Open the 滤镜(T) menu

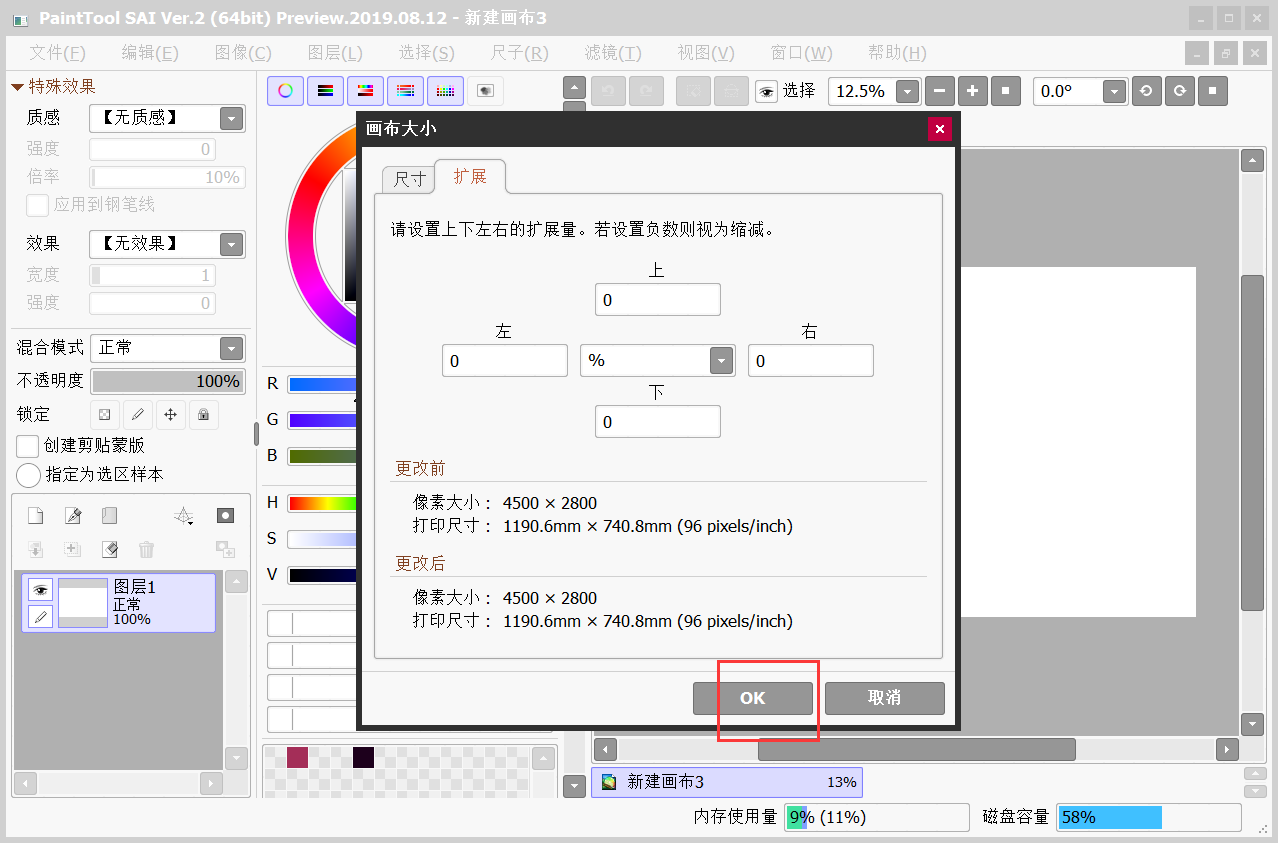tap(613, 53)
